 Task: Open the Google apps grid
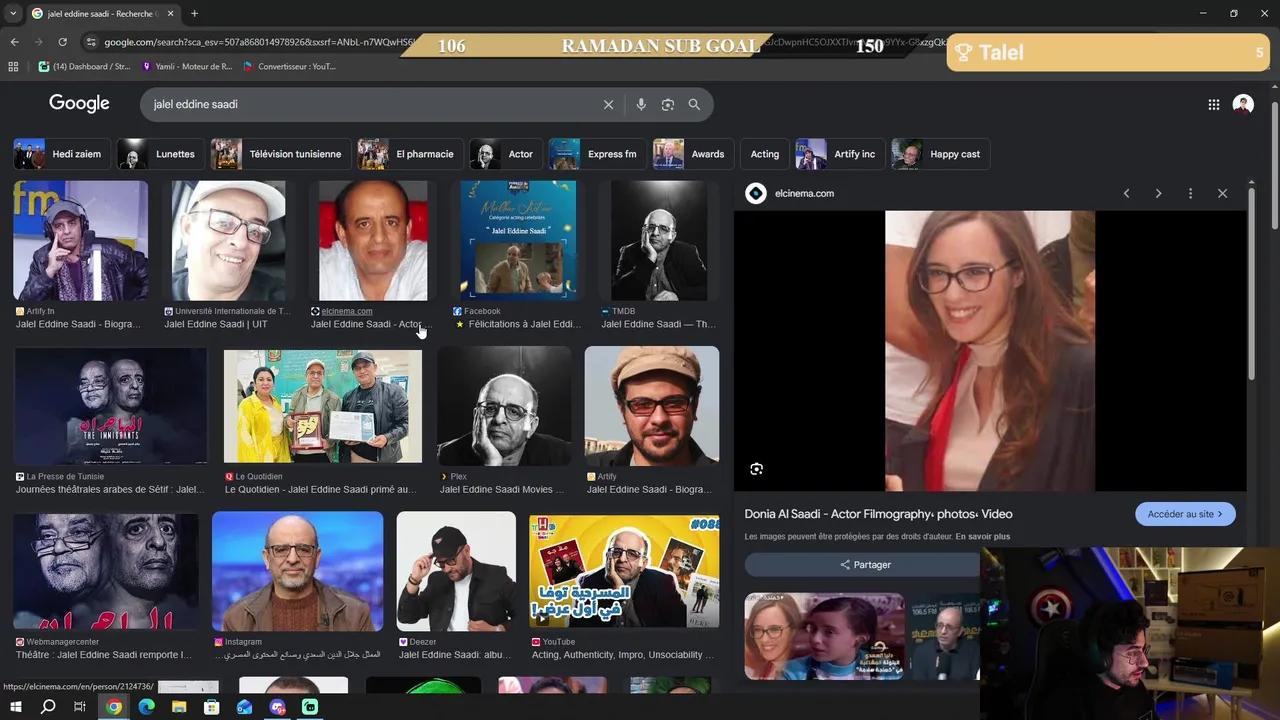1213,104
